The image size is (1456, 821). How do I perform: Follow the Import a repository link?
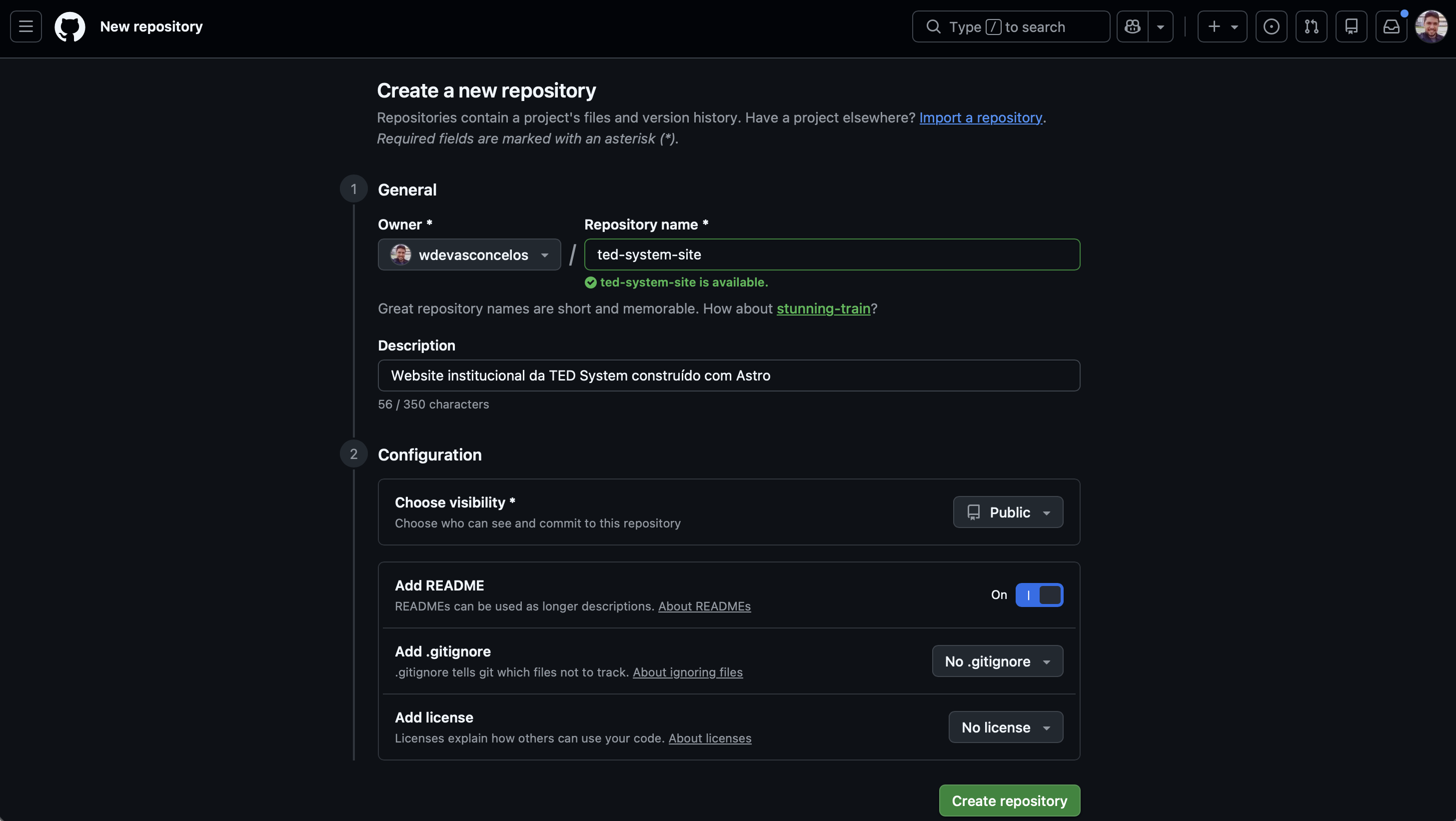click(981, 117)
